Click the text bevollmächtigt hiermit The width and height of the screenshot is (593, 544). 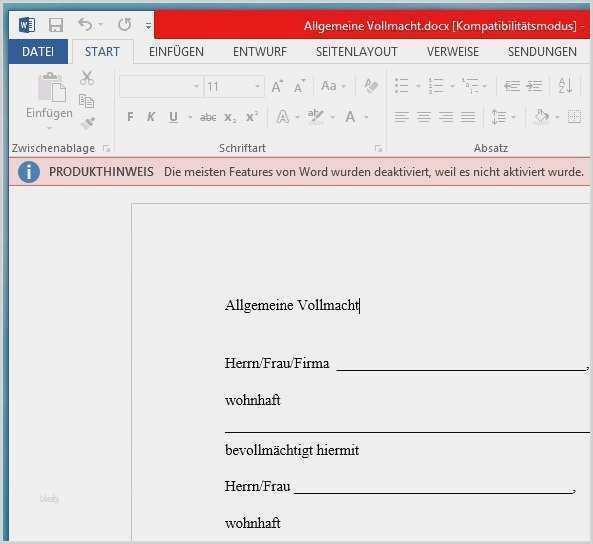tap(292, 451)
